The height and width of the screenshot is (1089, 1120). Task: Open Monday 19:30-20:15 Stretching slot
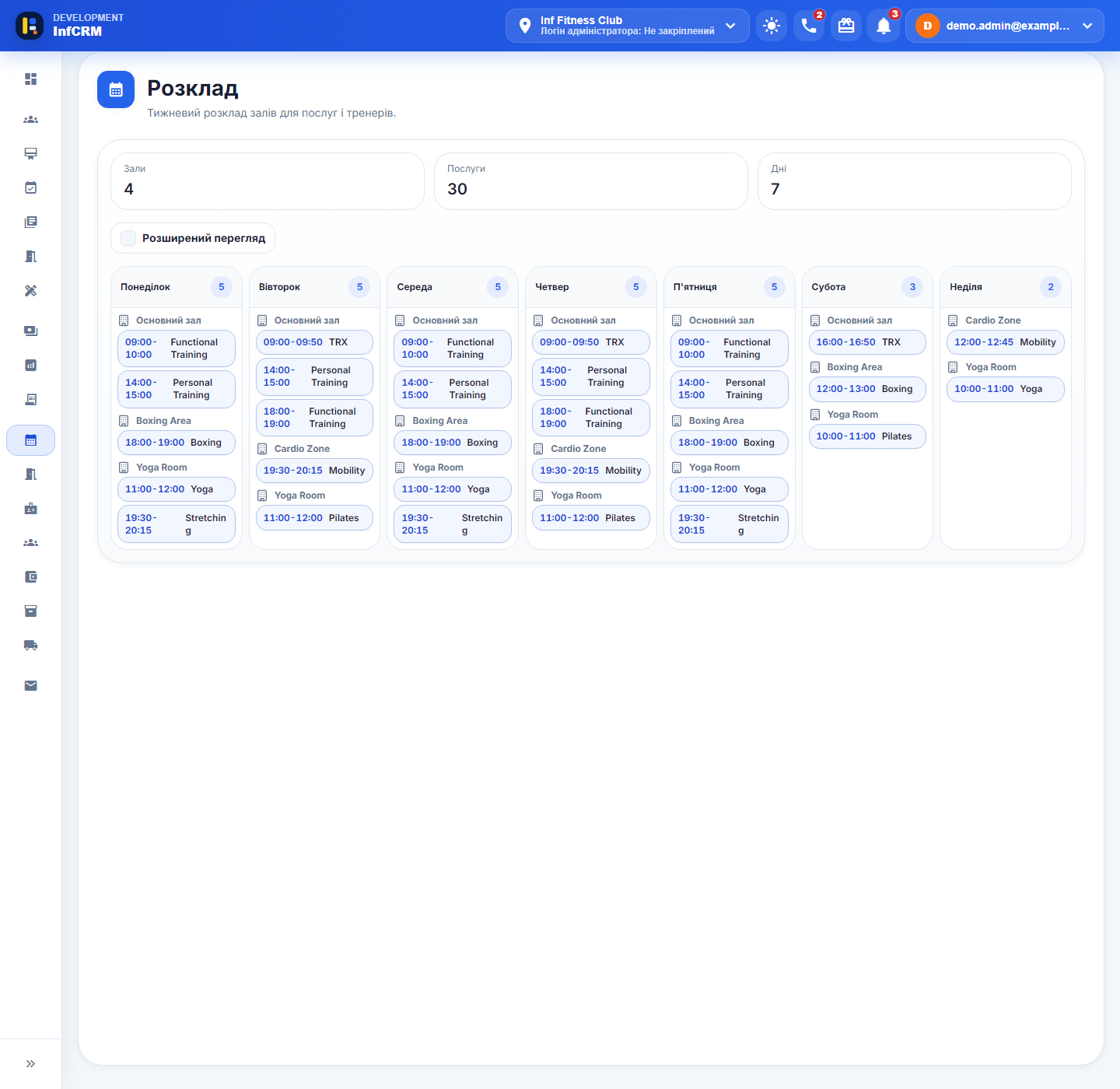point(177,524)
